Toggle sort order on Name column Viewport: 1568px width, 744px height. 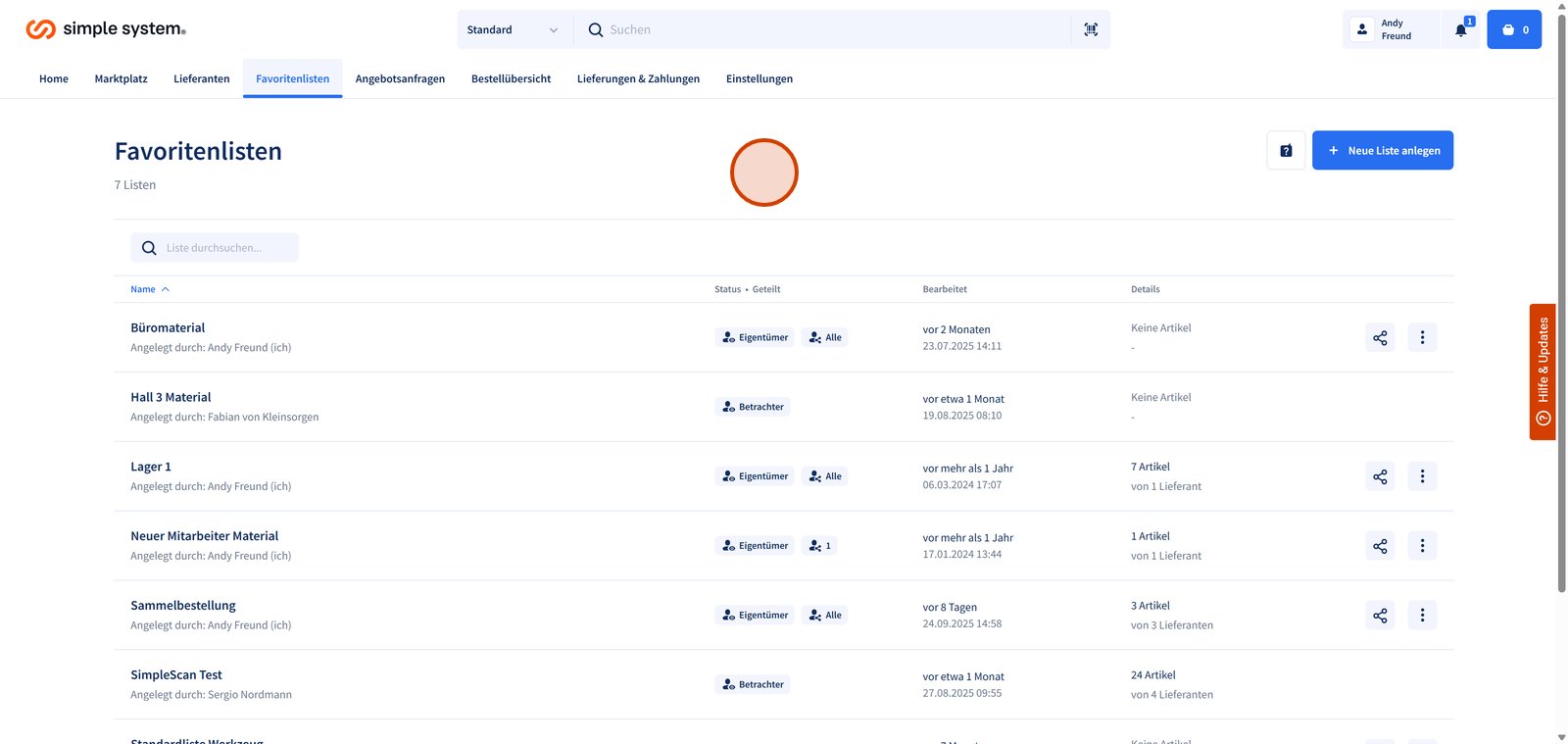pos(150,289)
